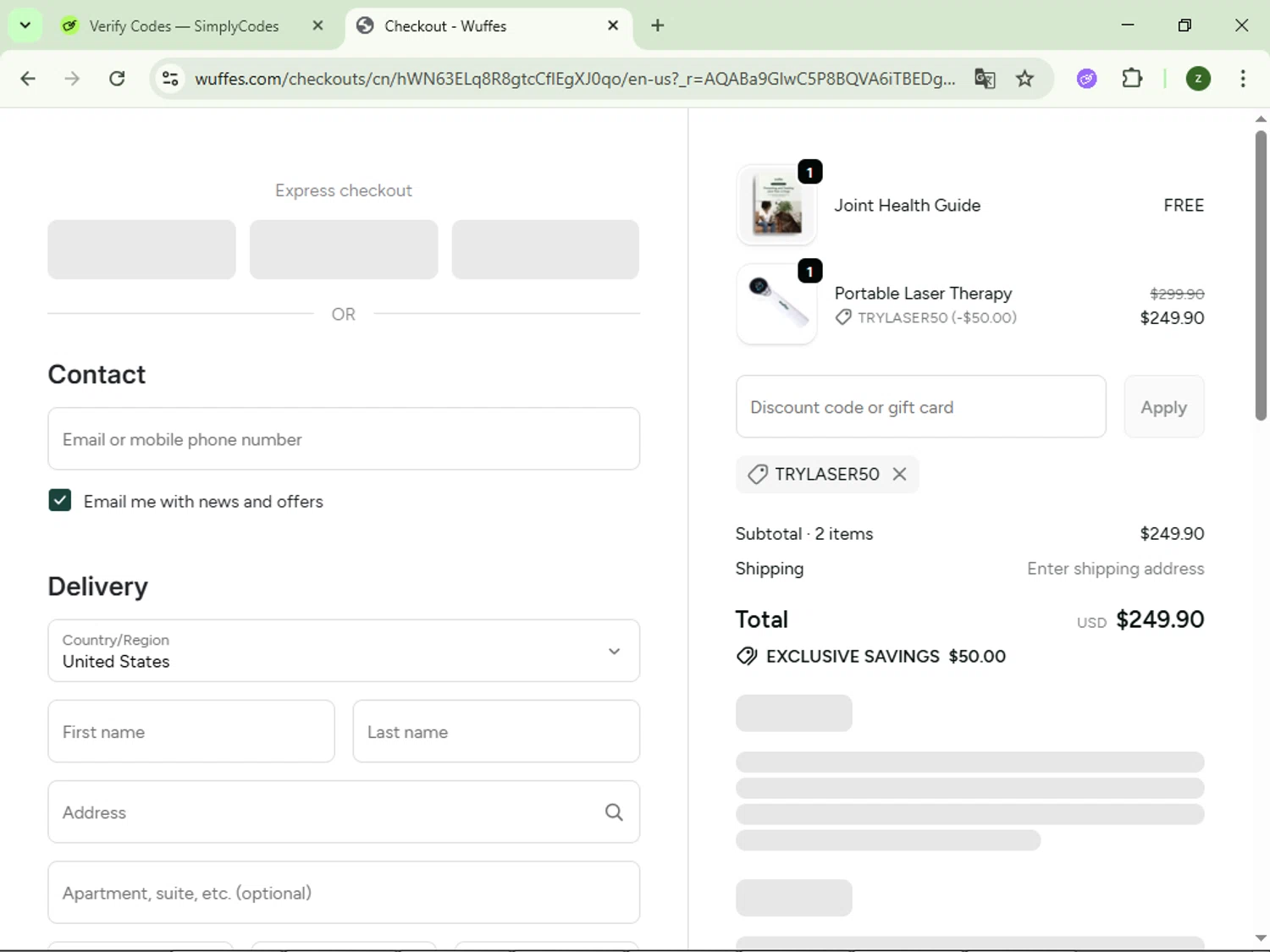
Task: Click the address search magnifier icon
Action: pos(614,812)
